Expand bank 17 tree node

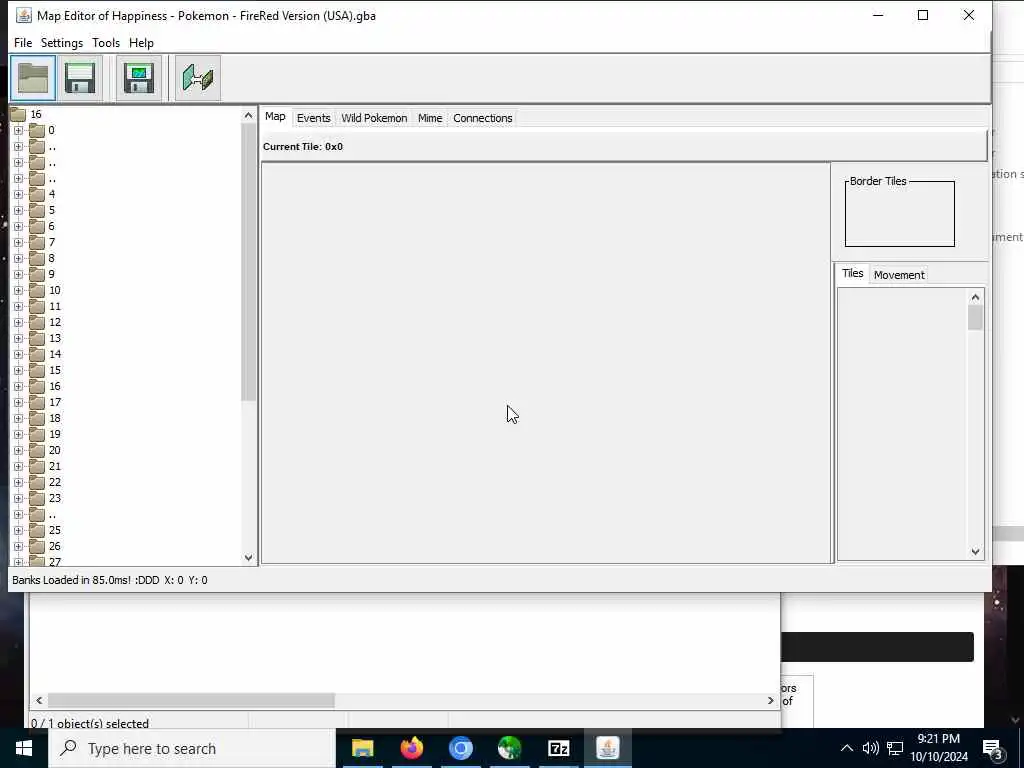click(x=18, y=402)
